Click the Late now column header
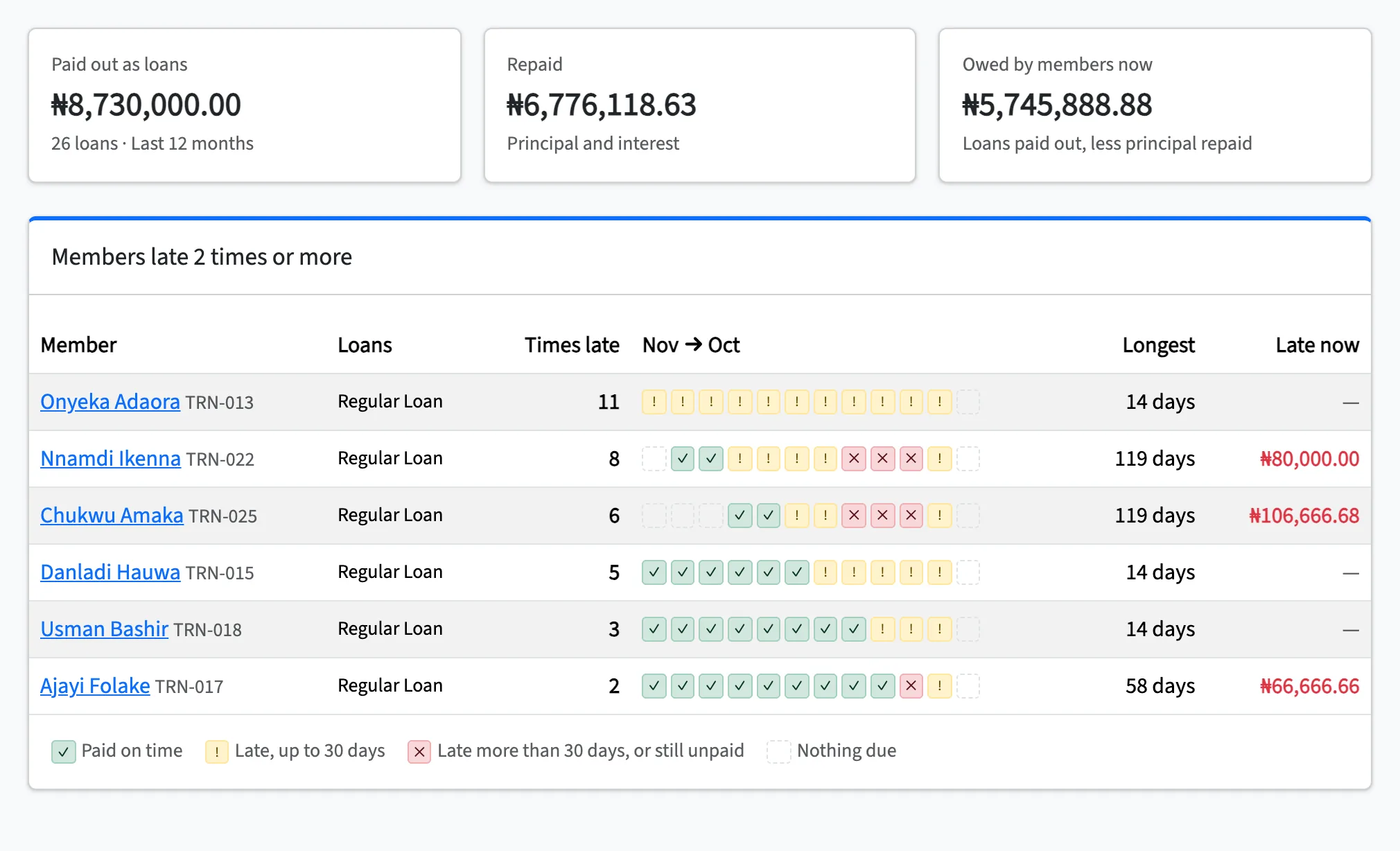Viewport: 1400px width, 851px height. pyautogui.click(x=1318, y=345)
